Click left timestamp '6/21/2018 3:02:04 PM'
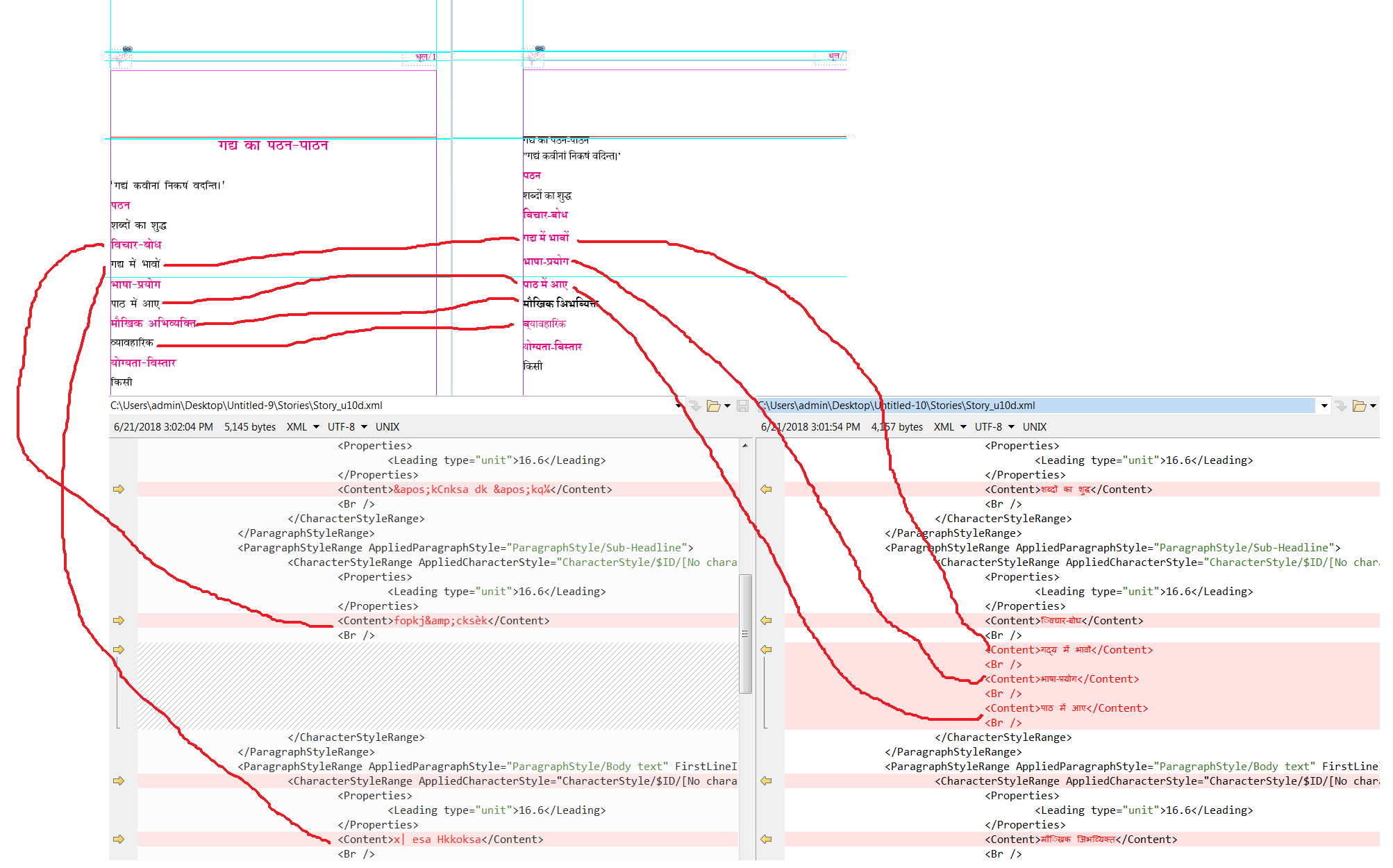The image size is (1393, 868). [163, 427]
